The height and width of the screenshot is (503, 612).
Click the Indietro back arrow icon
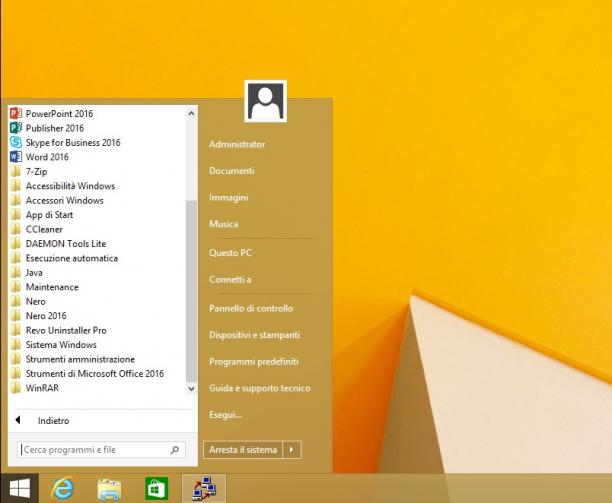coord(18,420)
